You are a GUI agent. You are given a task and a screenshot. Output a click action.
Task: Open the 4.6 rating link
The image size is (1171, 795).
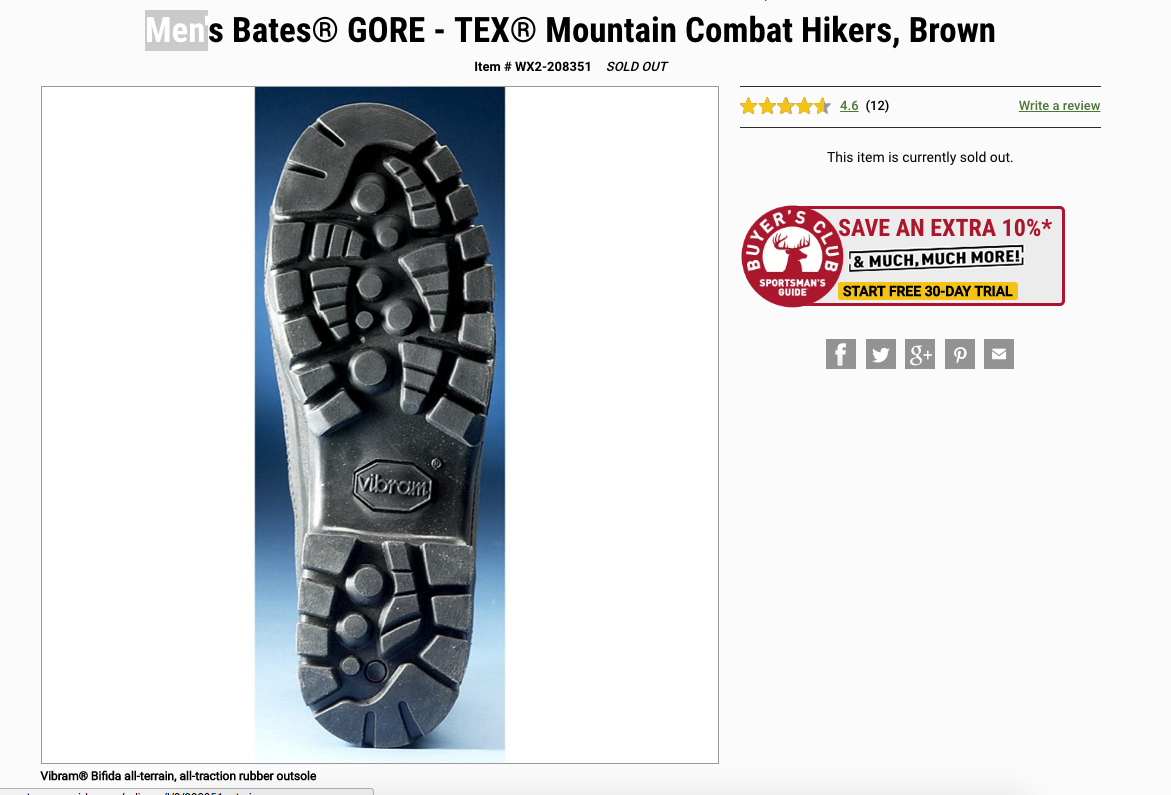849,106
